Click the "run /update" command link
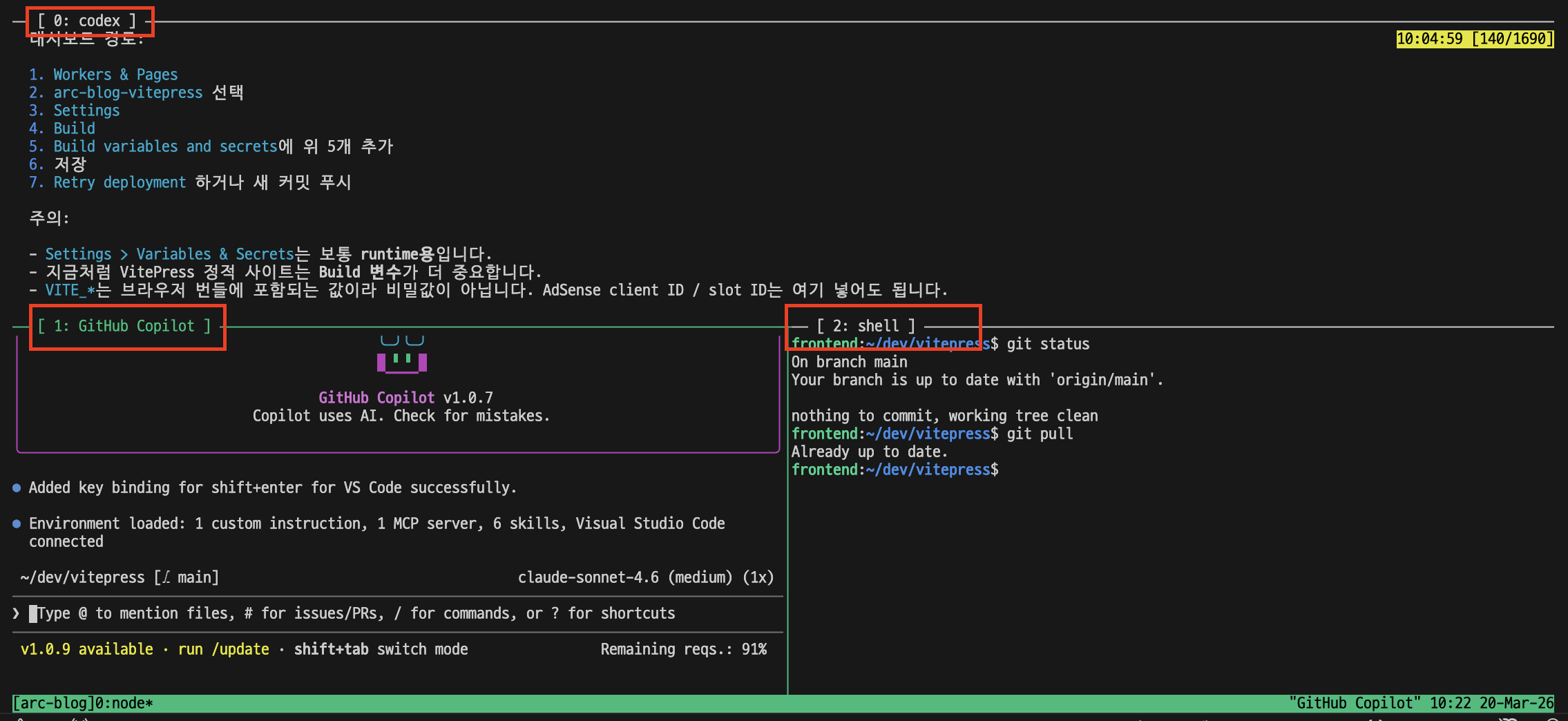The height and width of the screenshot is (721, 1568). coord(222,649)
